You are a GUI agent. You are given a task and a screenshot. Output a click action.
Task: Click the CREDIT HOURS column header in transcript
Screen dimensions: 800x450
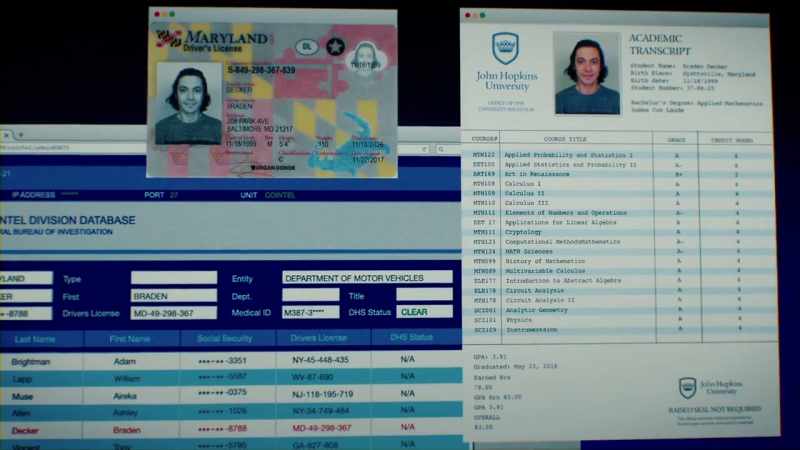(x=732, y=140)
